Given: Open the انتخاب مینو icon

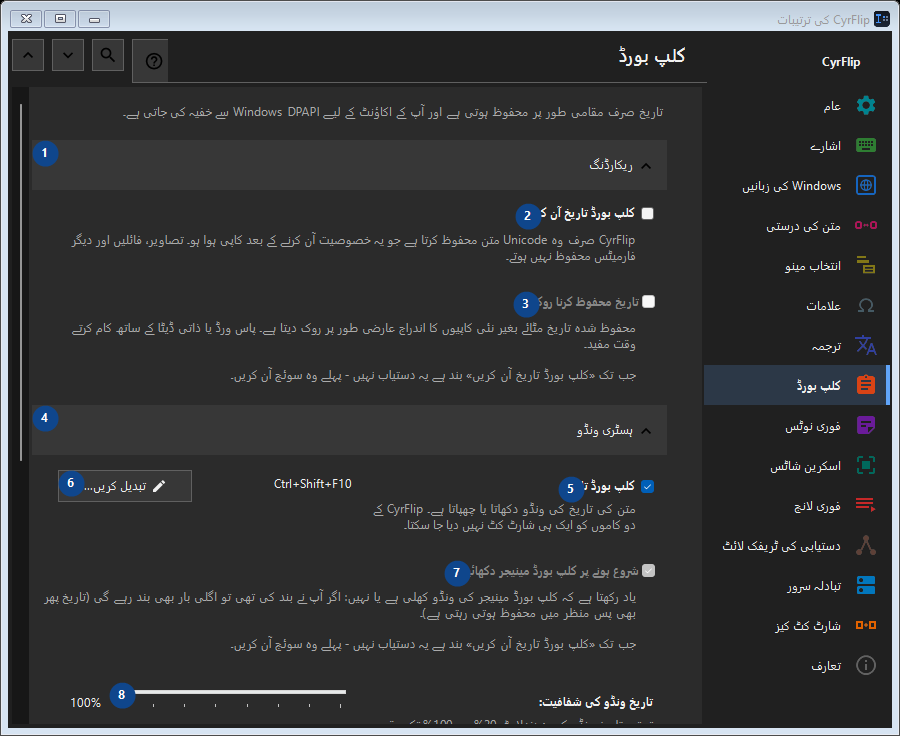Looking at the screenshot, I should pyautogui.click(x=866, y=265).
